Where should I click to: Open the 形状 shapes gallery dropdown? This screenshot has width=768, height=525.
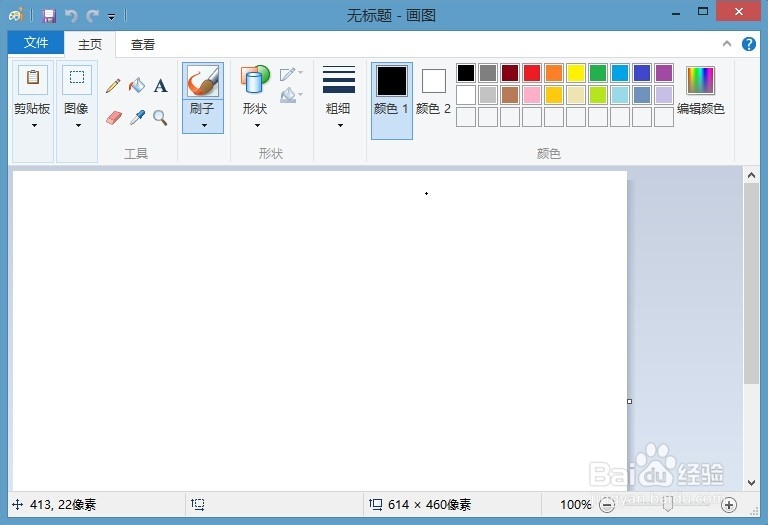pyautogui.click(x=255, y=98)
